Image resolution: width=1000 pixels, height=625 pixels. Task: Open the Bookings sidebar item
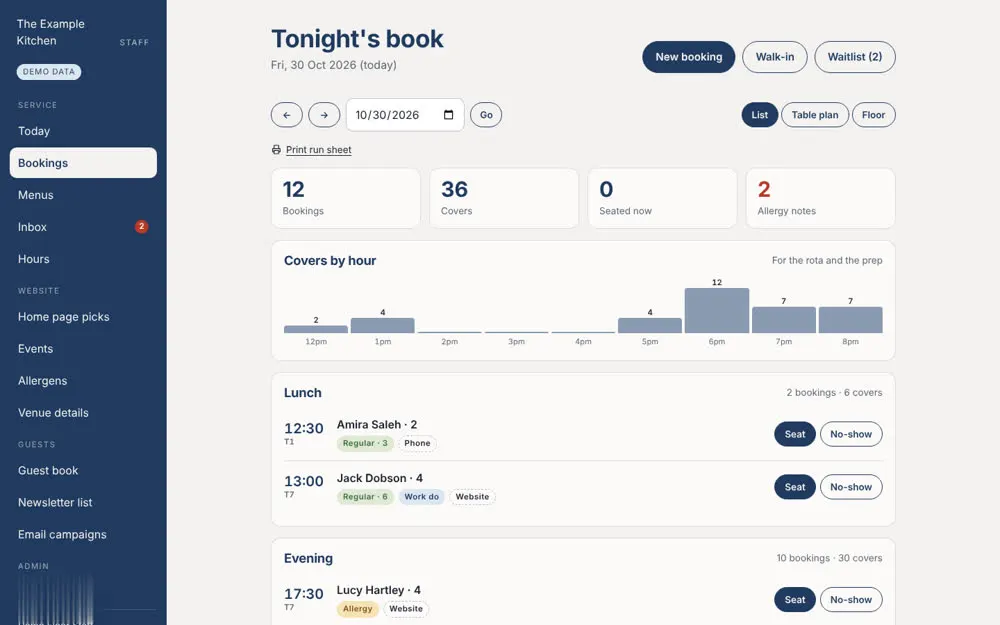(83, 163)
